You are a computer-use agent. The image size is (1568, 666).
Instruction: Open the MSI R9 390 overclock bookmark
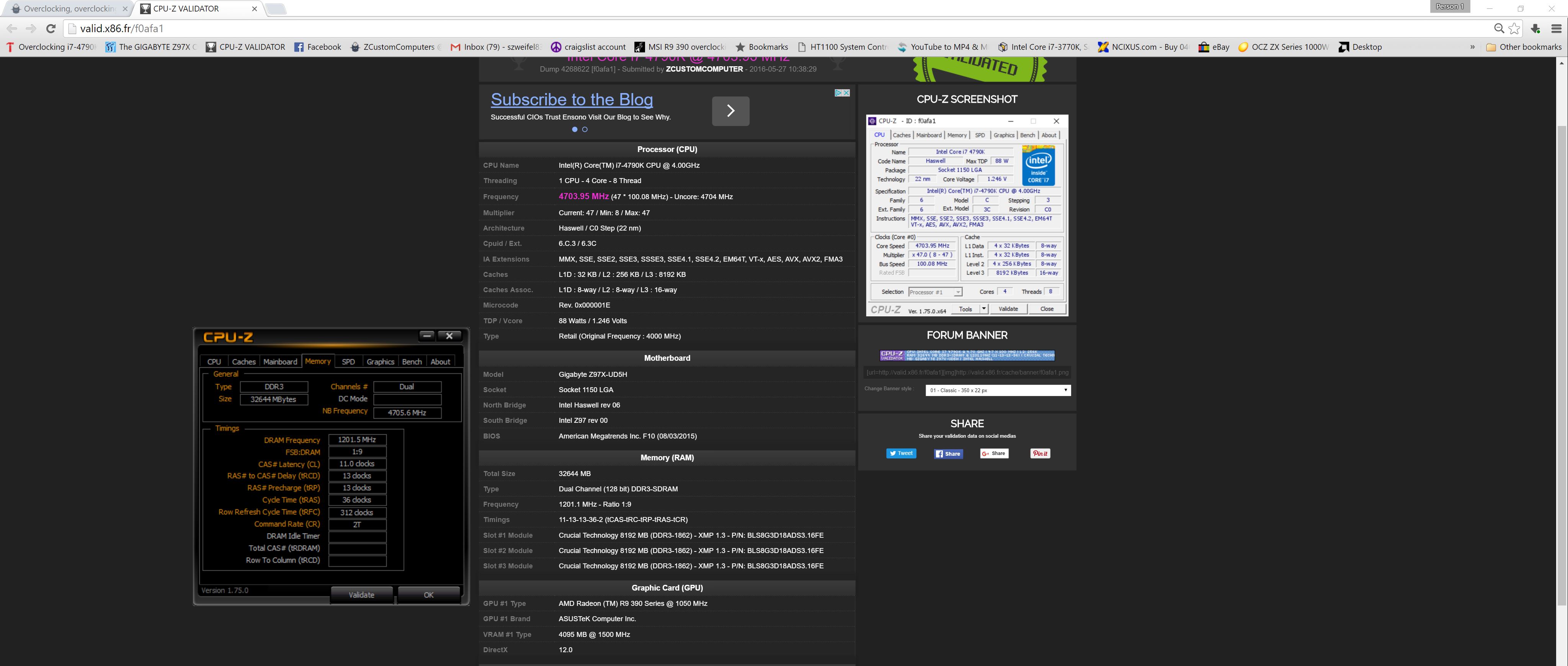tap(680, 47)
